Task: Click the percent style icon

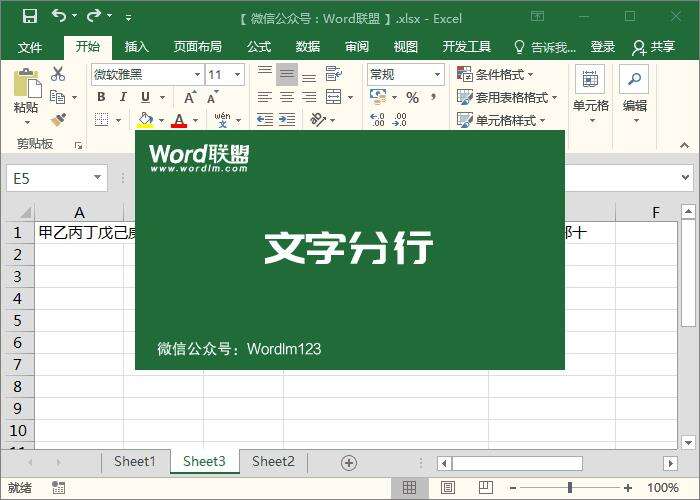Action: click(412, 97)
